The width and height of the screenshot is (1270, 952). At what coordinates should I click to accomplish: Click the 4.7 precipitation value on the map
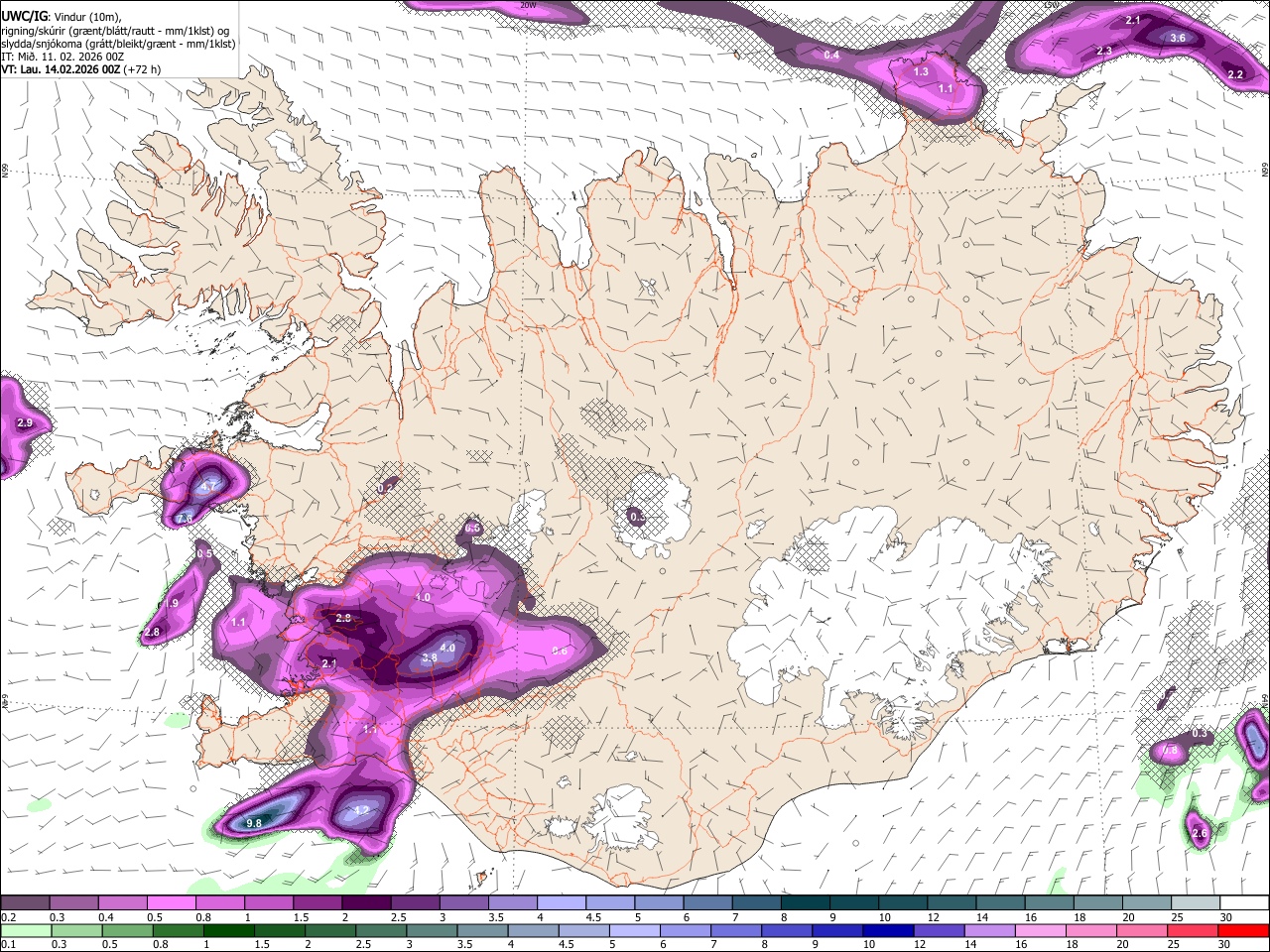208,487
